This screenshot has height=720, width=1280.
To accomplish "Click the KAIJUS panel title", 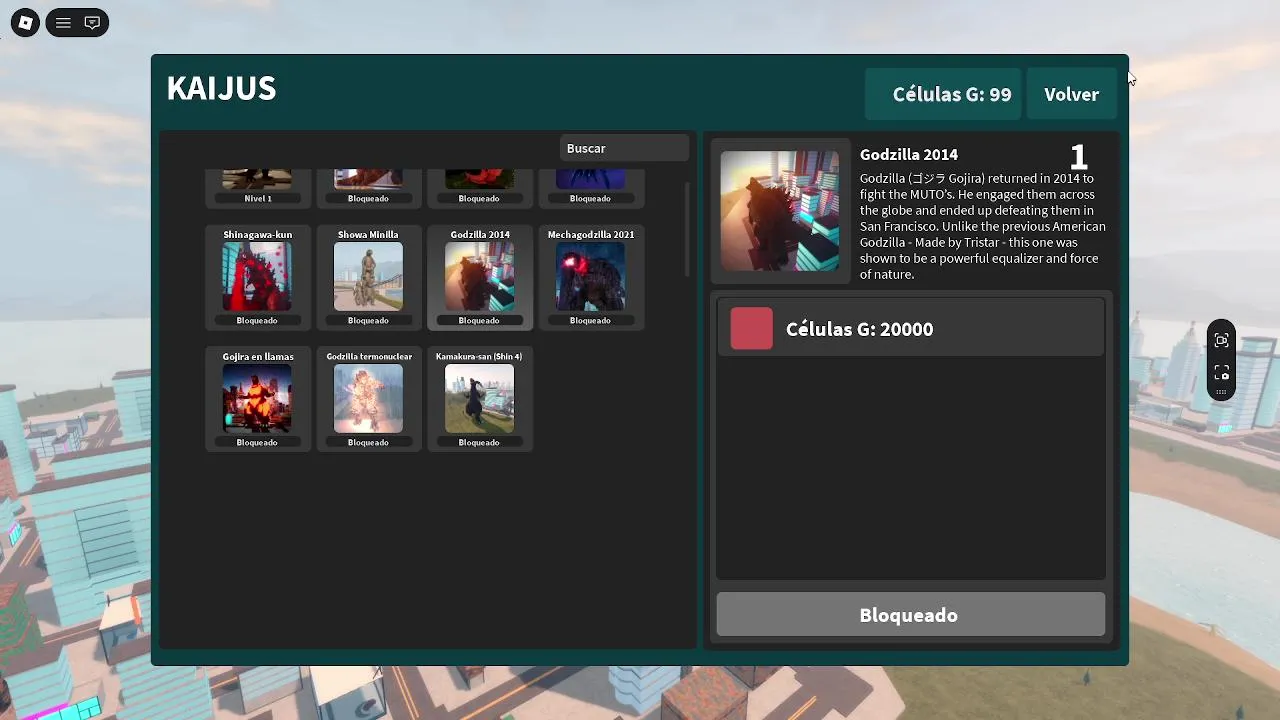I will pos(221,88).
